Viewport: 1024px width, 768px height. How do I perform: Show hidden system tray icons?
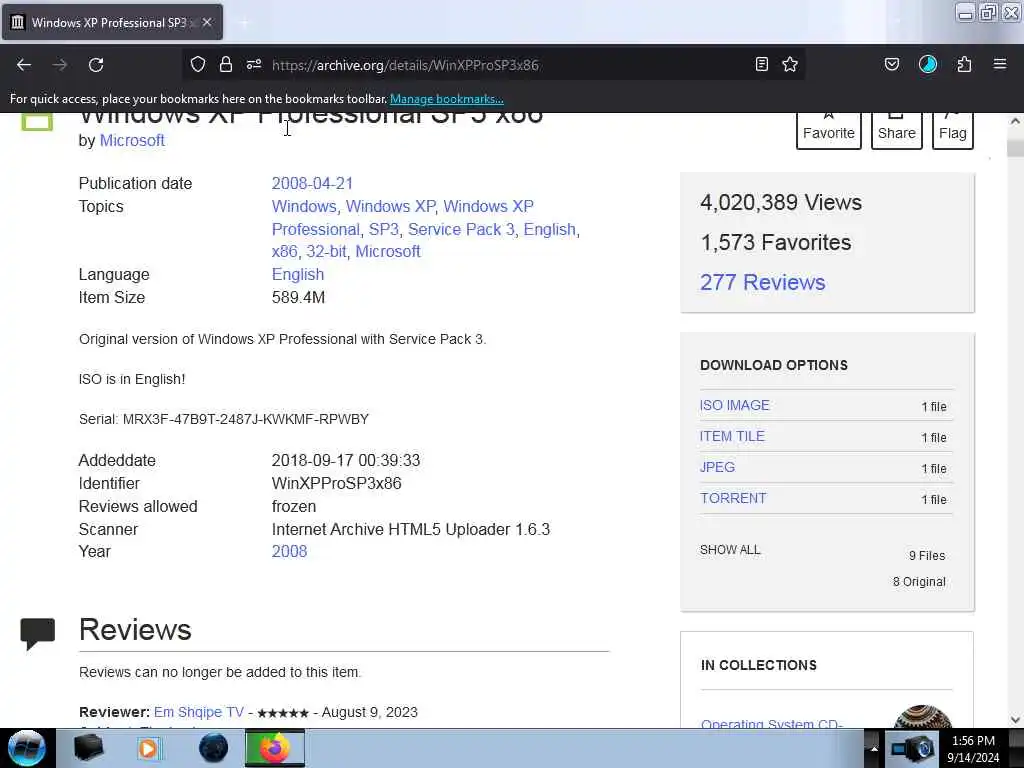pos(874,748)
